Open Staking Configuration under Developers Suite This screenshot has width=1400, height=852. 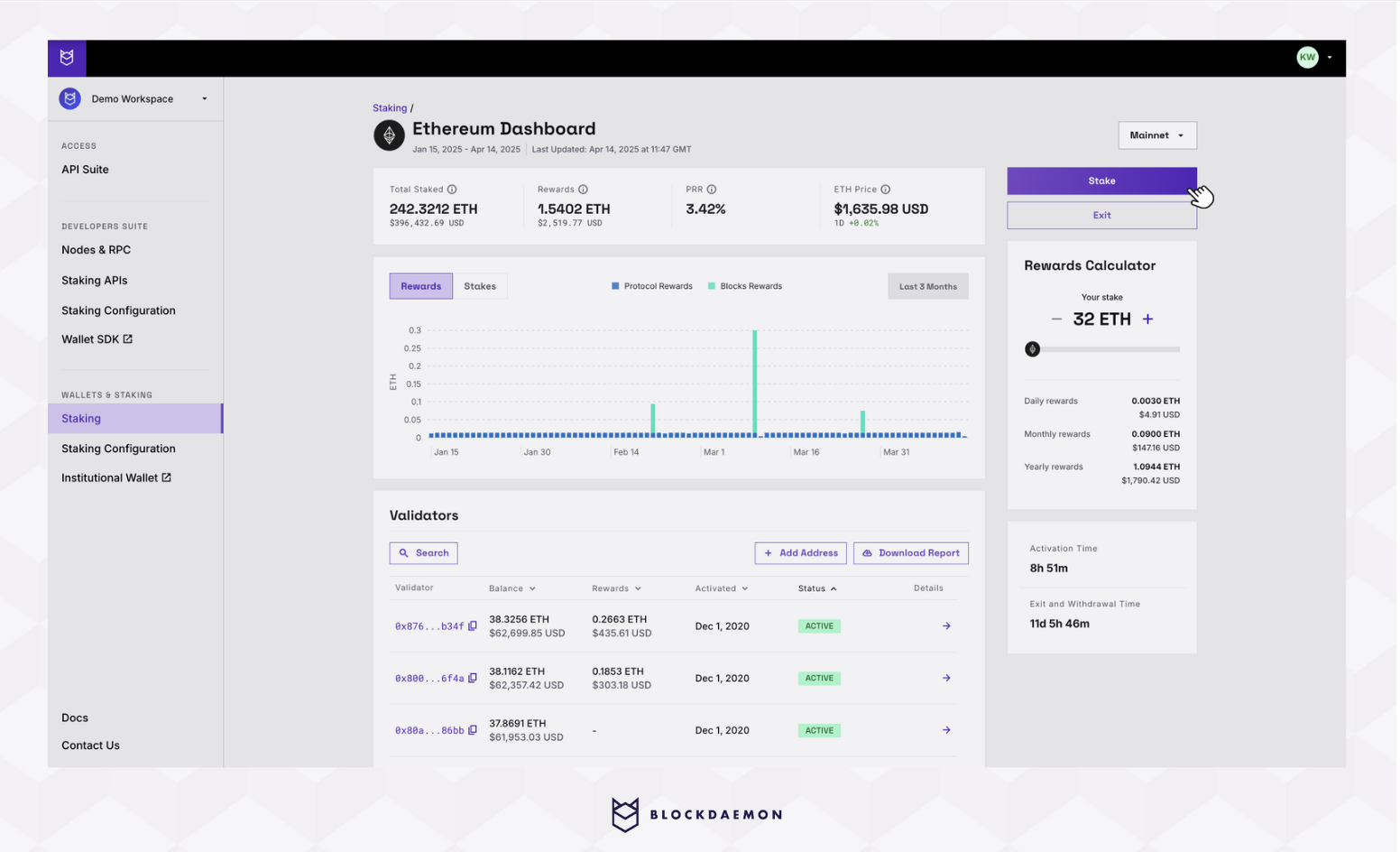pos(118,310)
